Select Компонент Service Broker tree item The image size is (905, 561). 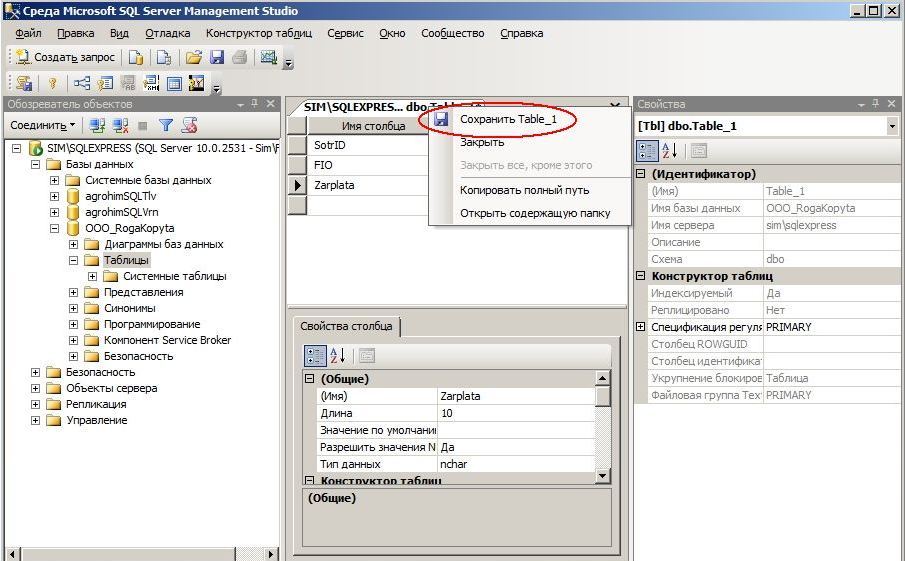(x=167, y=340)
